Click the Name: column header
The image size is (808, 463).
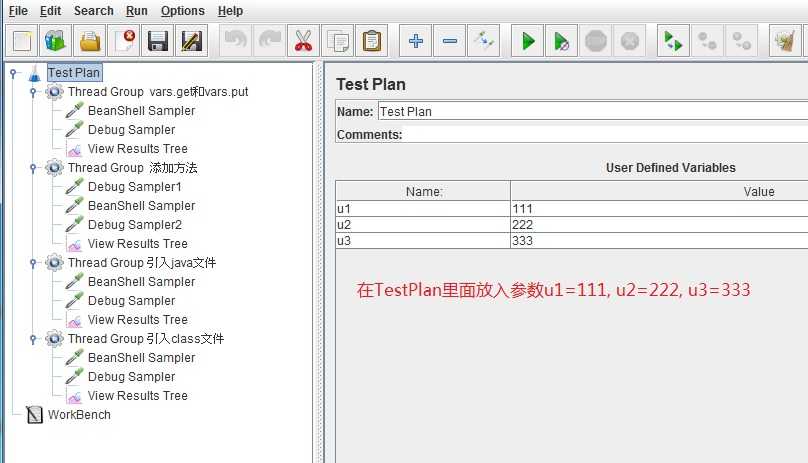tap(423, 191)
